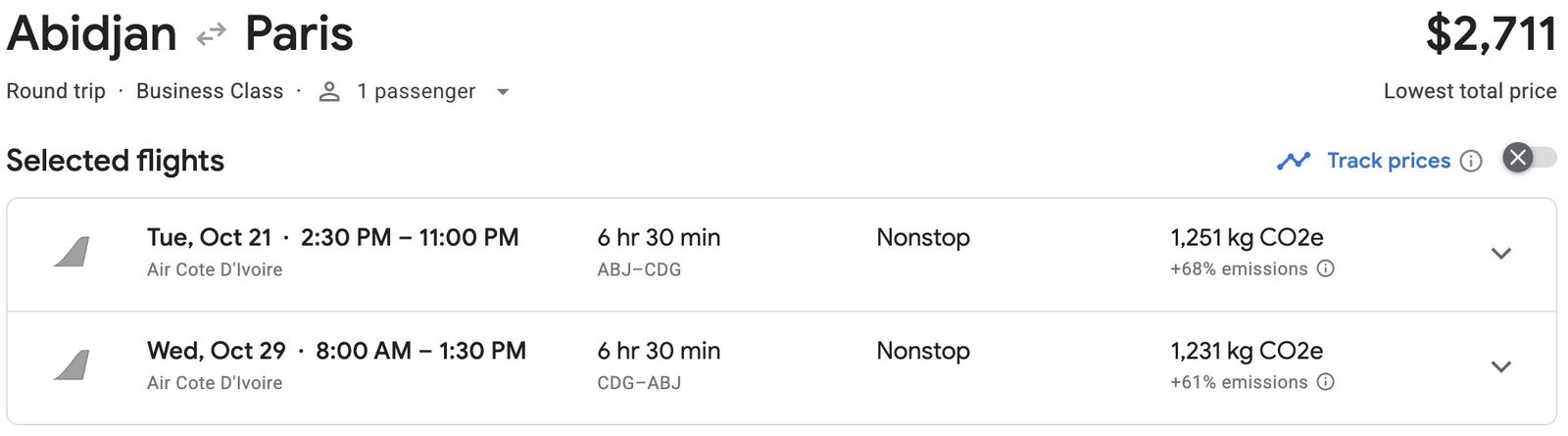
Task: Click the Track prices link
Action: pos(1389,161)
